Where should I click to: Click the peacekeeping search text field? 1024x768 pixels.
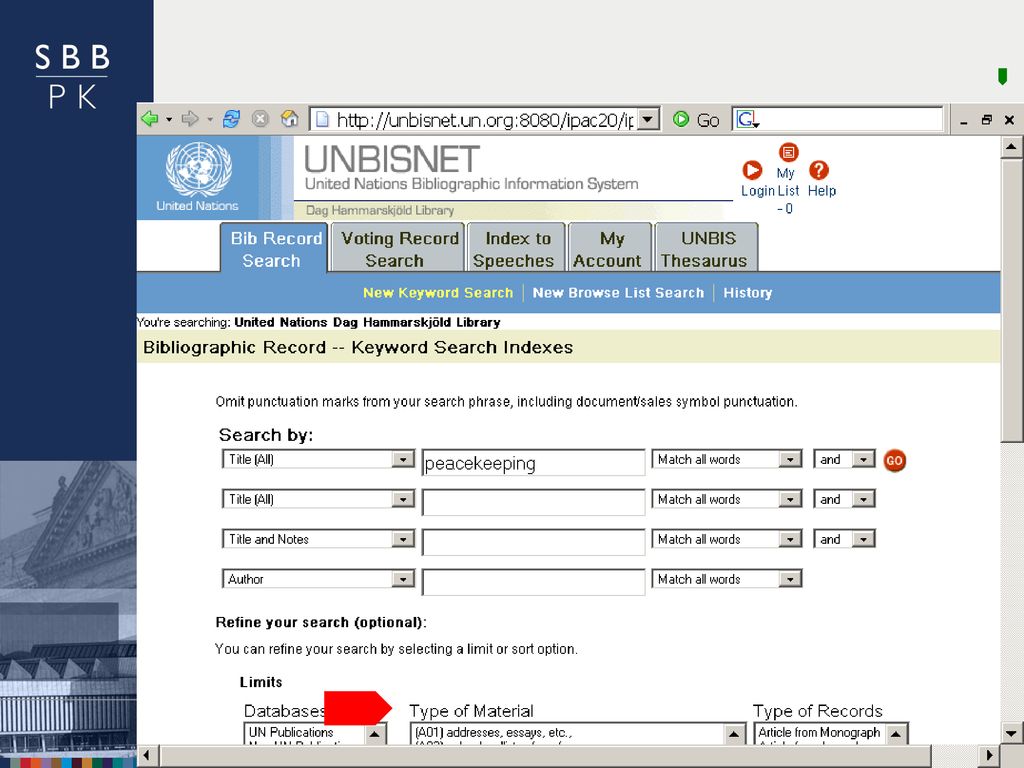coord(534,463)
